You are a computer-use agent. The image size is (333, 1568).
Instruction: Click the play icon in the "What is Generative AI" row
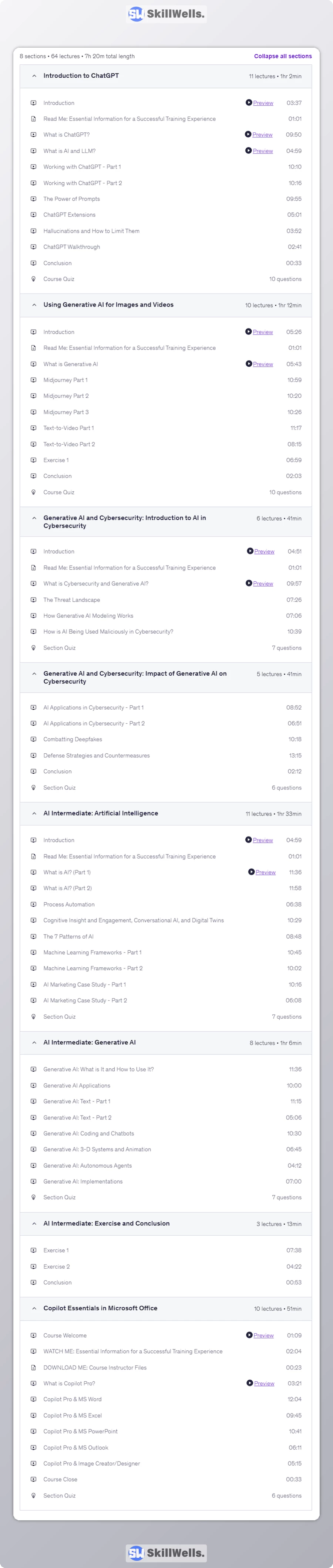(x=248, y=364)
